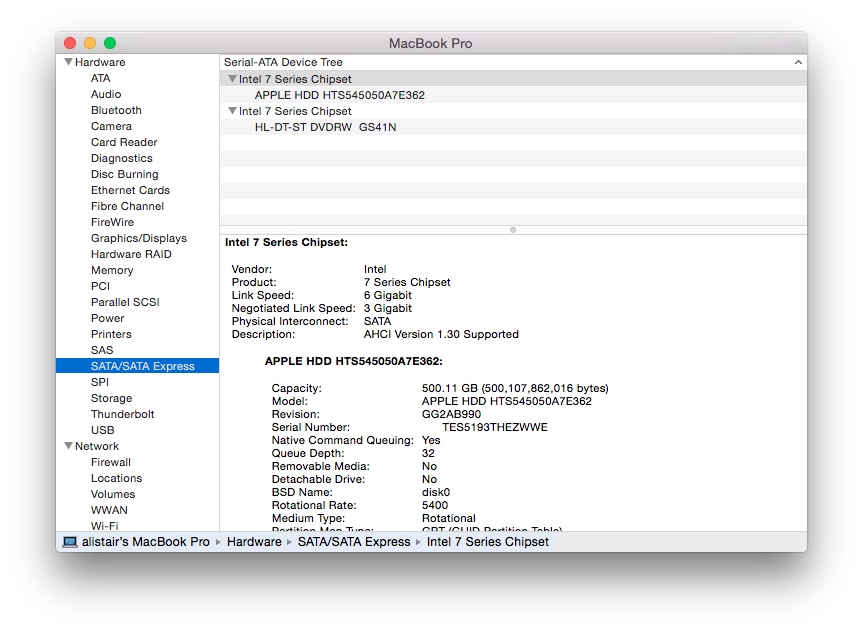Select Locations under Network
Image resolution: width=863 pixels, height=632 pixels.
116,478
